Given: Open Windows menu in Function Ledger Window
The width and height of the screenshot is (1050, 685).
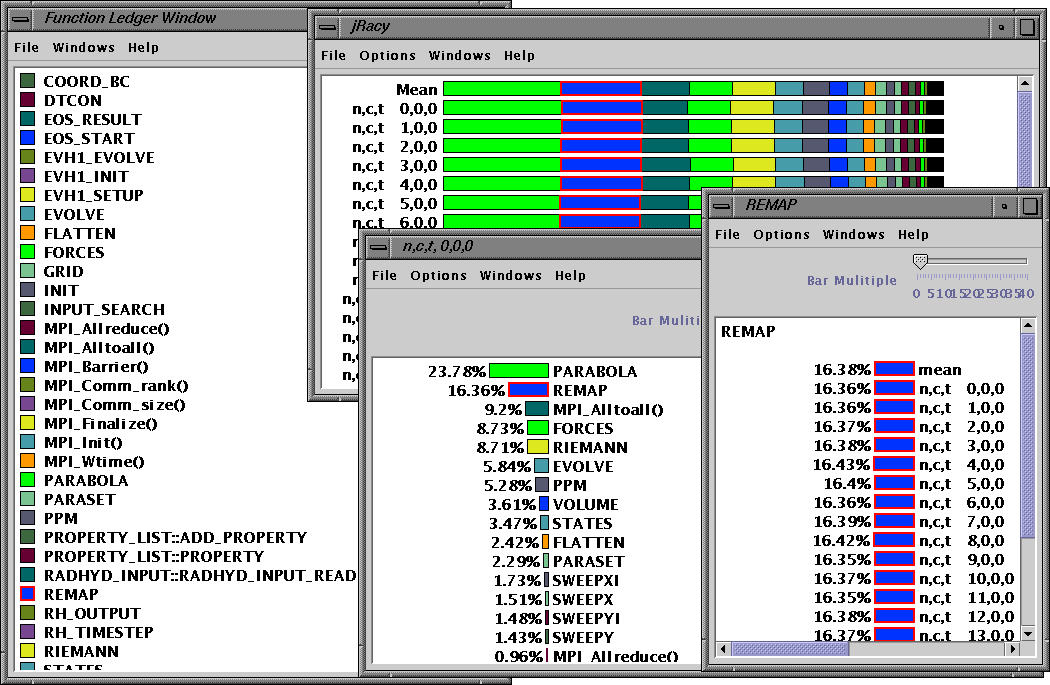Looking at the screenshot, I should (x=84, y=48).
